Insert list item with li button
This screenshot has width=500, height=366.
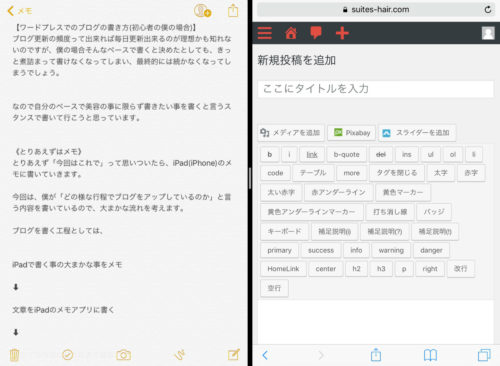(473, 154)
